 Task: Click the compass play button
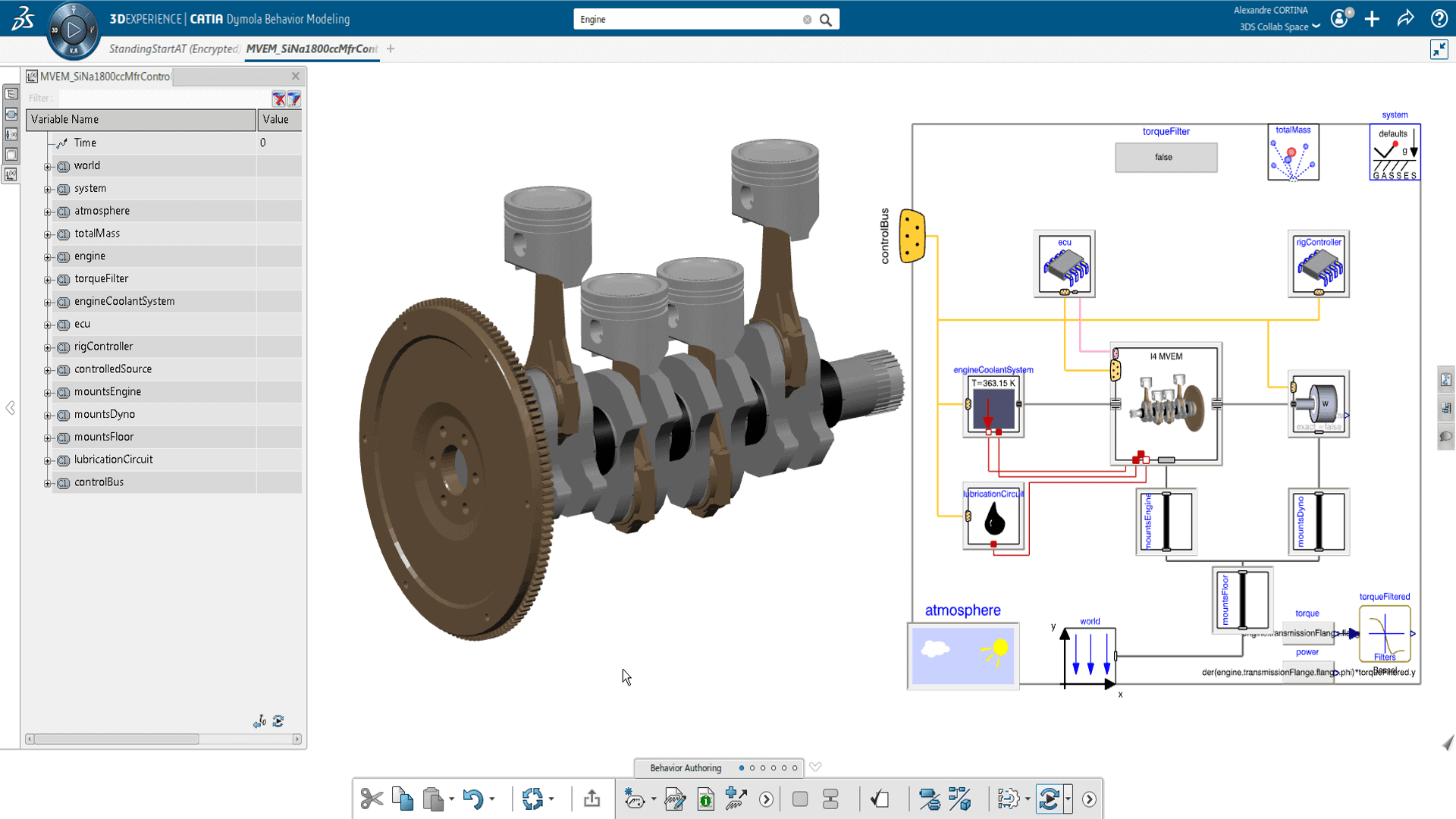click(74, 30)
